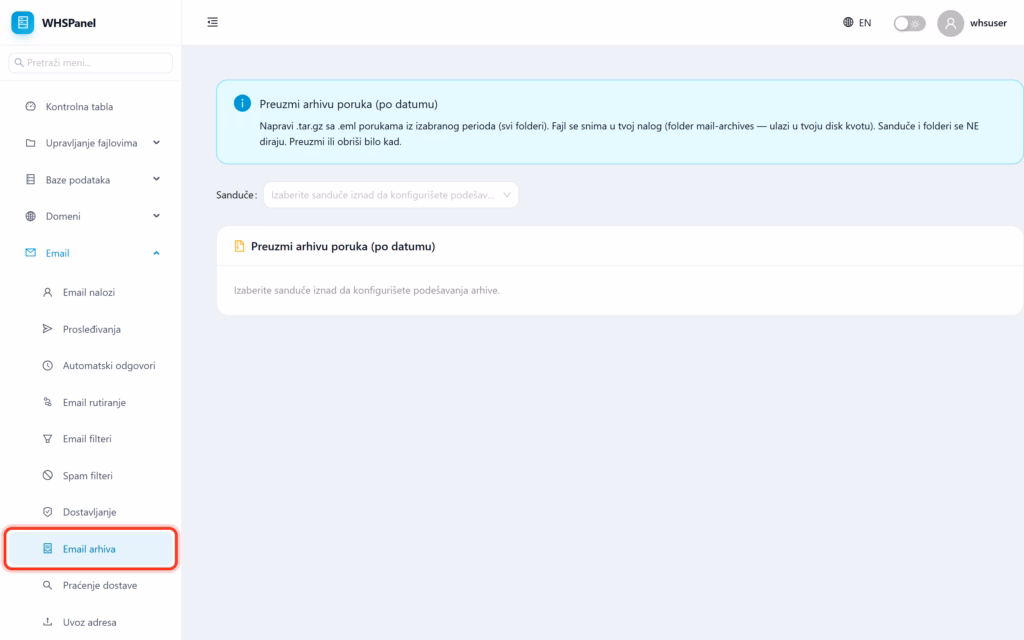Screen dimensions: 1024x640
Task: Click the card heading "Preuzmi arhivu poruka (po datumu)"
Action: [x=343, y=246]
